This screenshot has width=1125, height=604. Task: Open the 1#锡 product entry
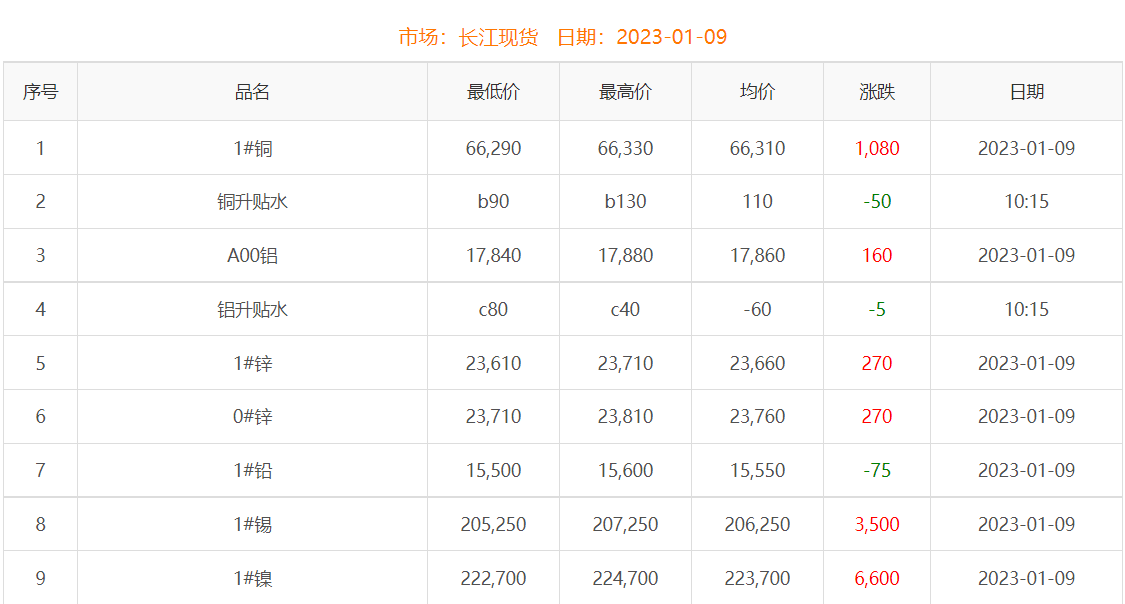252,525
